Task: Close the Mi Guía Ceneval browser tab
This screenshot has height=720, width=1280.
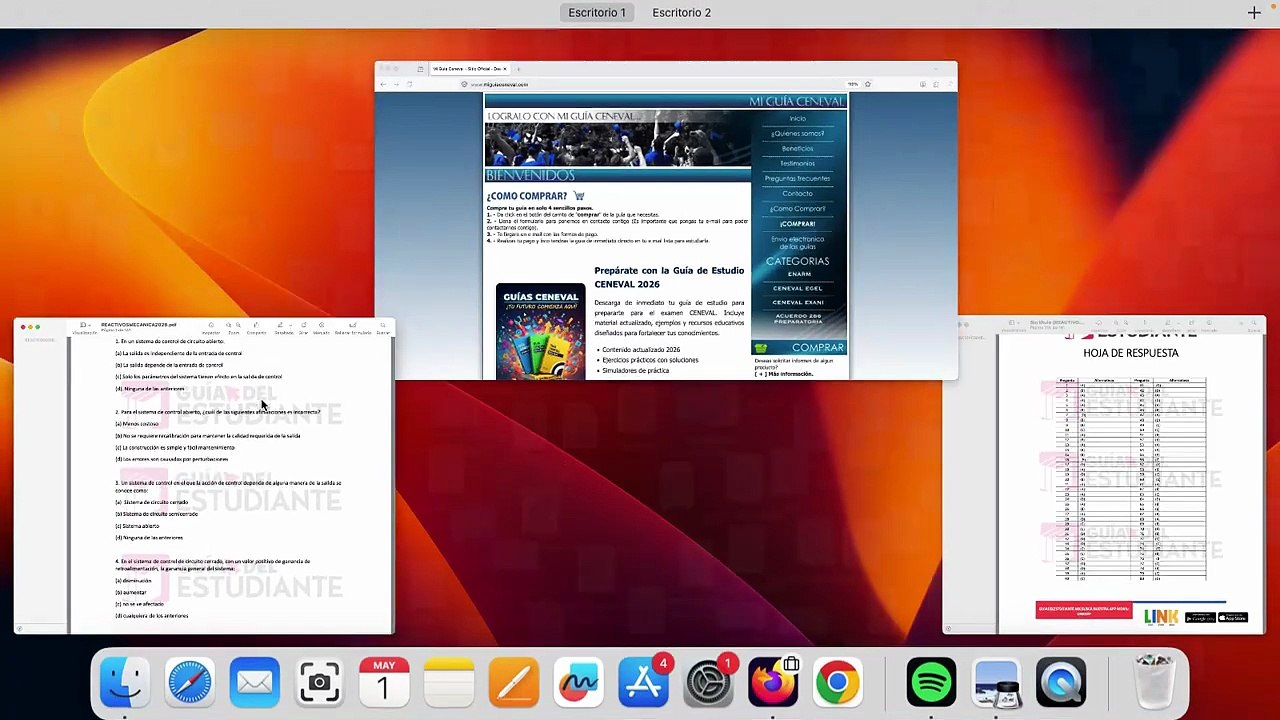Action: coord(505,69)
